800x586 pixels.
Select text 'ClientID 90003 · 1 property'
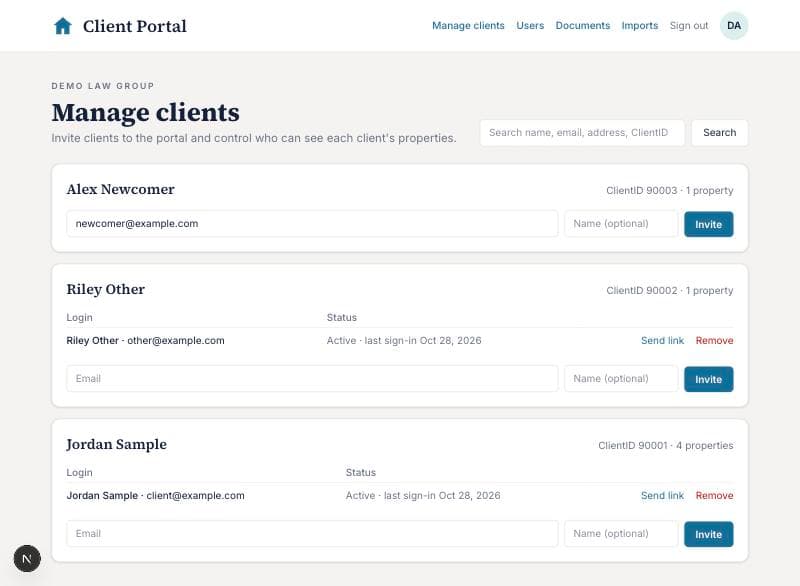(x=669, y=190)
